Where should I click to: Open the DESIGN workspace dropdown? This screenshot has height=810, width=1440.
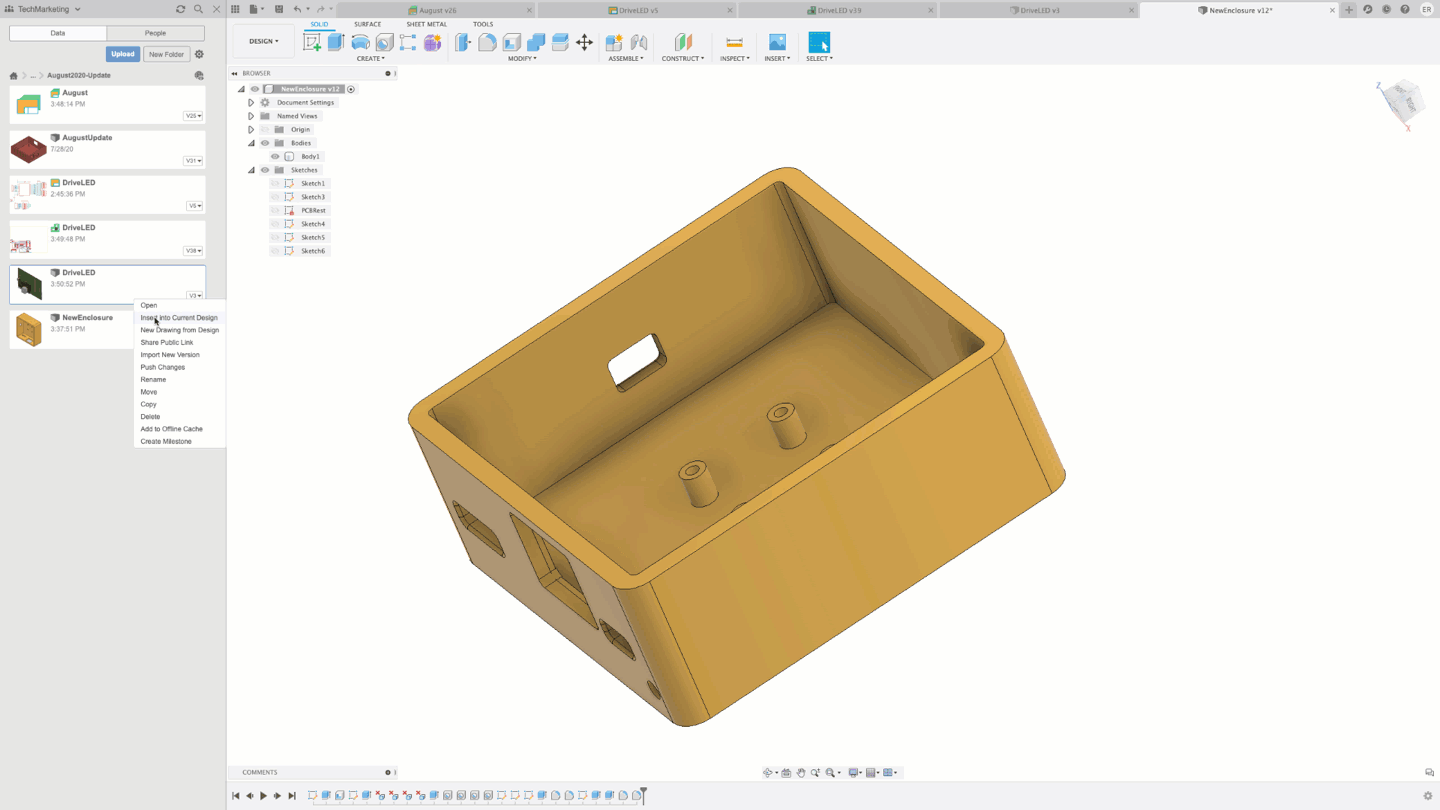click(264, 42)
